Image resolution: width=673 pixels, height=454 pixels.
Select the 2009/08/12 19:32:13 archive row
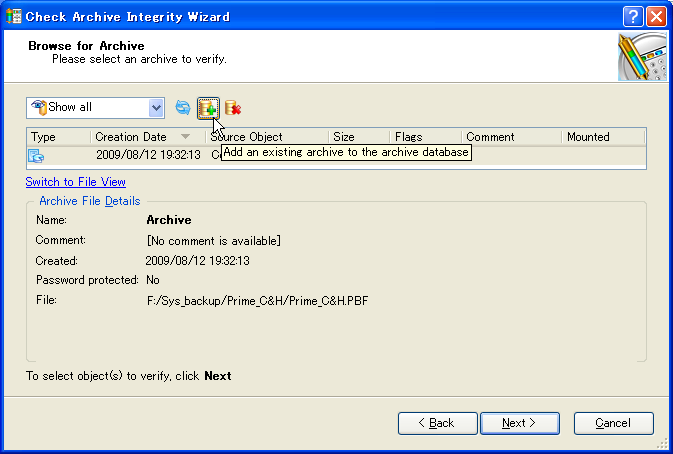pos(148,155)
